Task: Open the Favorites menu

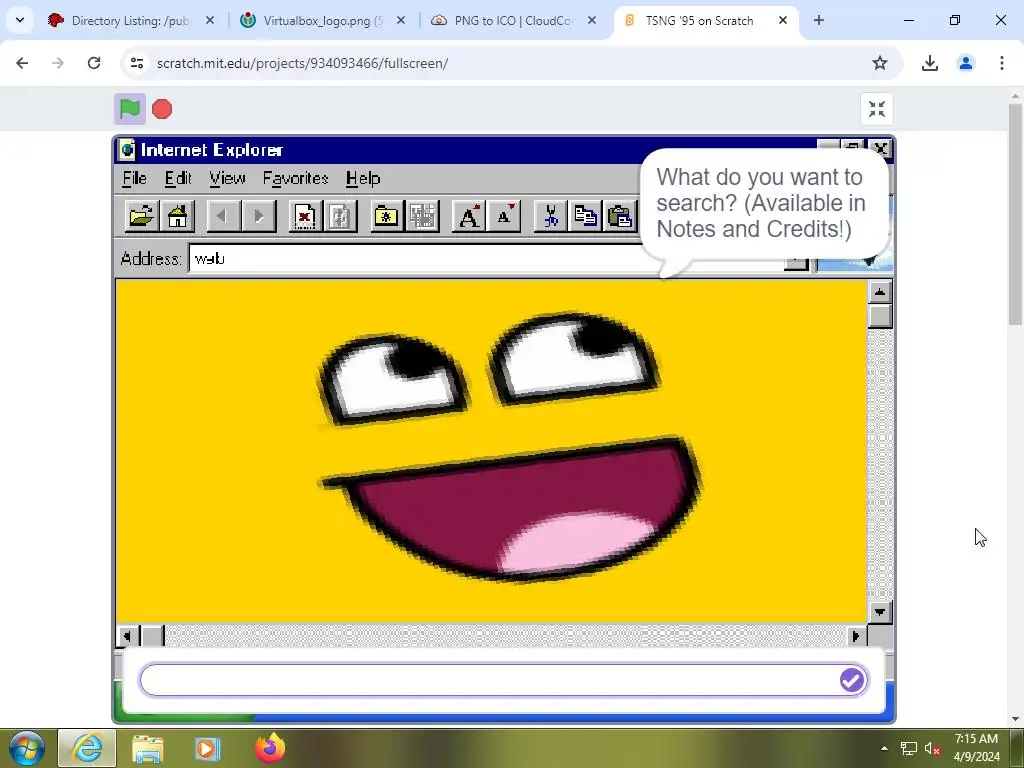Action: [x=295, y=178]
